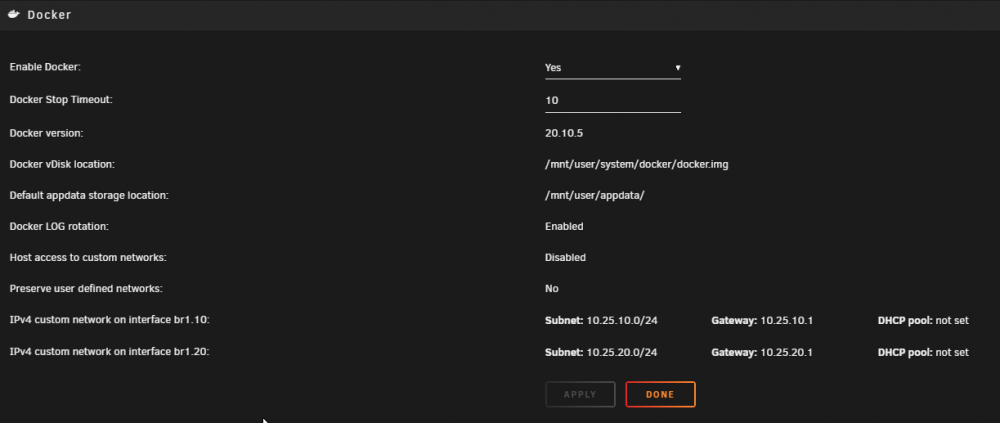The width and height of the screenshot is (1000, 423).
Task: Click the 'Docker version:' label
Action: pyautogui.click(x=47, y=133)
